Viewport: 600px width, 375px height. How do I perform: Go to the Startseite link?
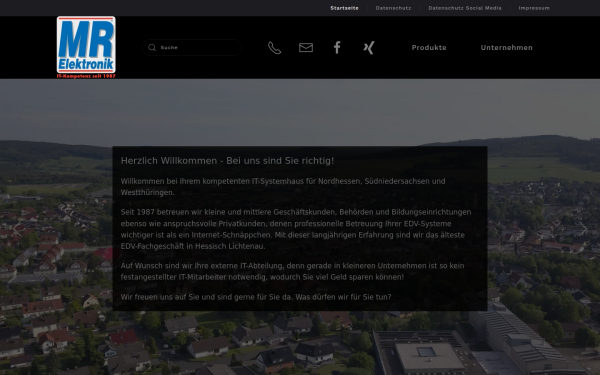[x=344, y=8]
